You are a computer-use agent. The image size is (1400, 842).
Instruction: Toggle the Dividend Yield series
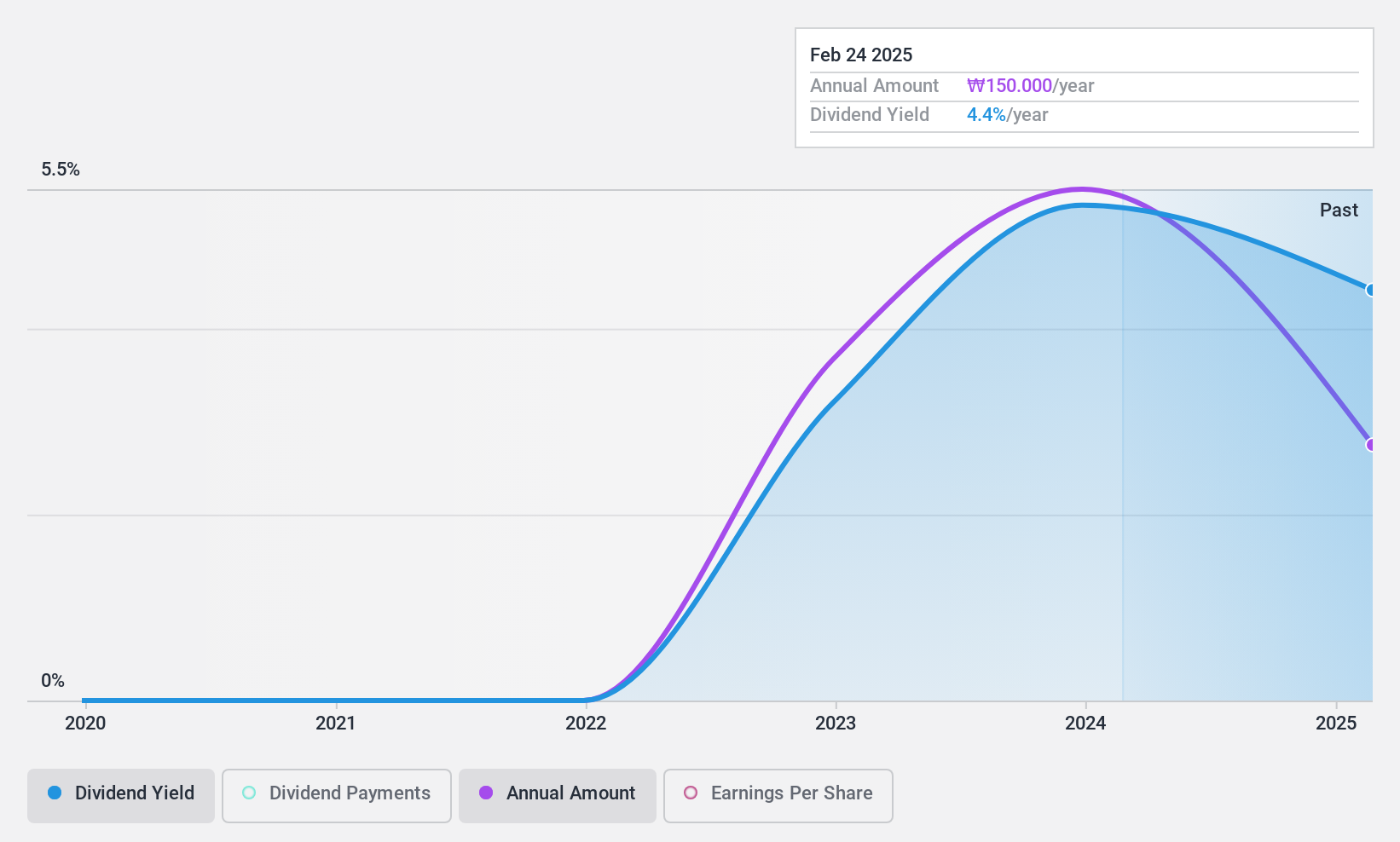tap(121, 796)
